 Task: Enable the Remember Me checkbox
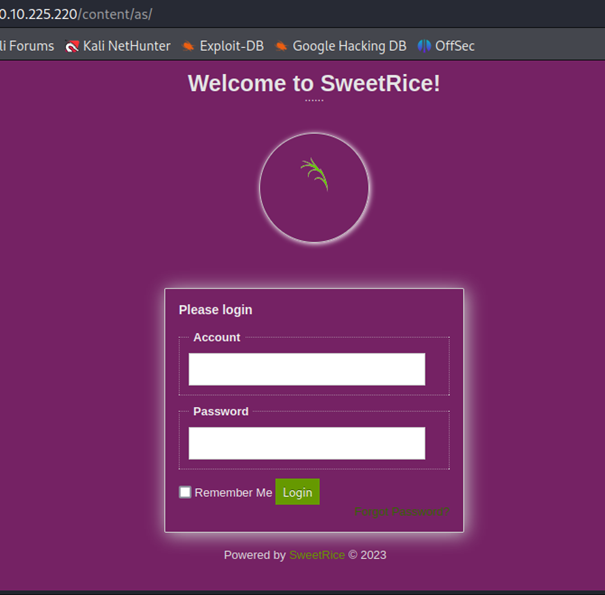[x=185, y=492]
